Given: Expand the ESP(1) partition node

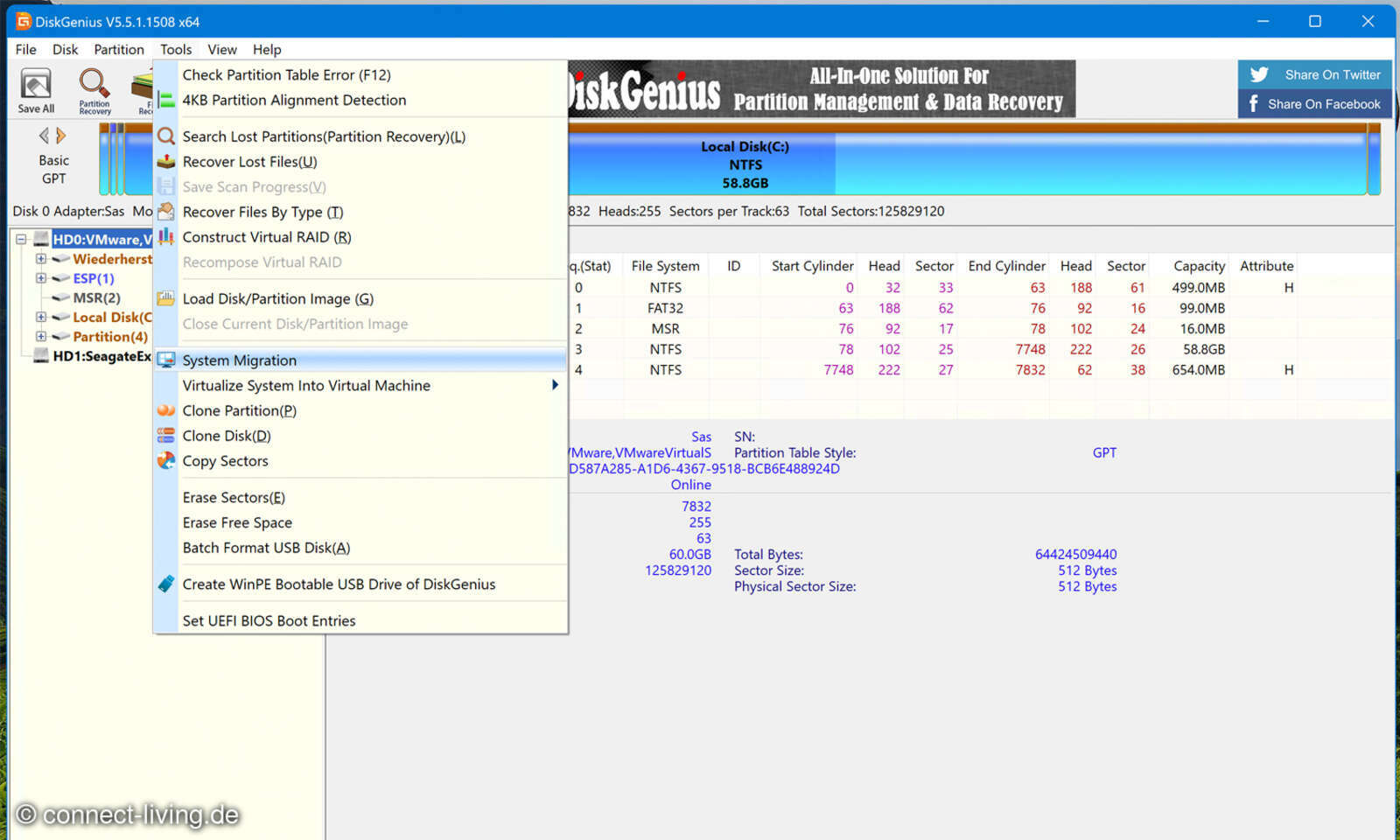Looking at the screenshot, I should click(x=40, y=278).
